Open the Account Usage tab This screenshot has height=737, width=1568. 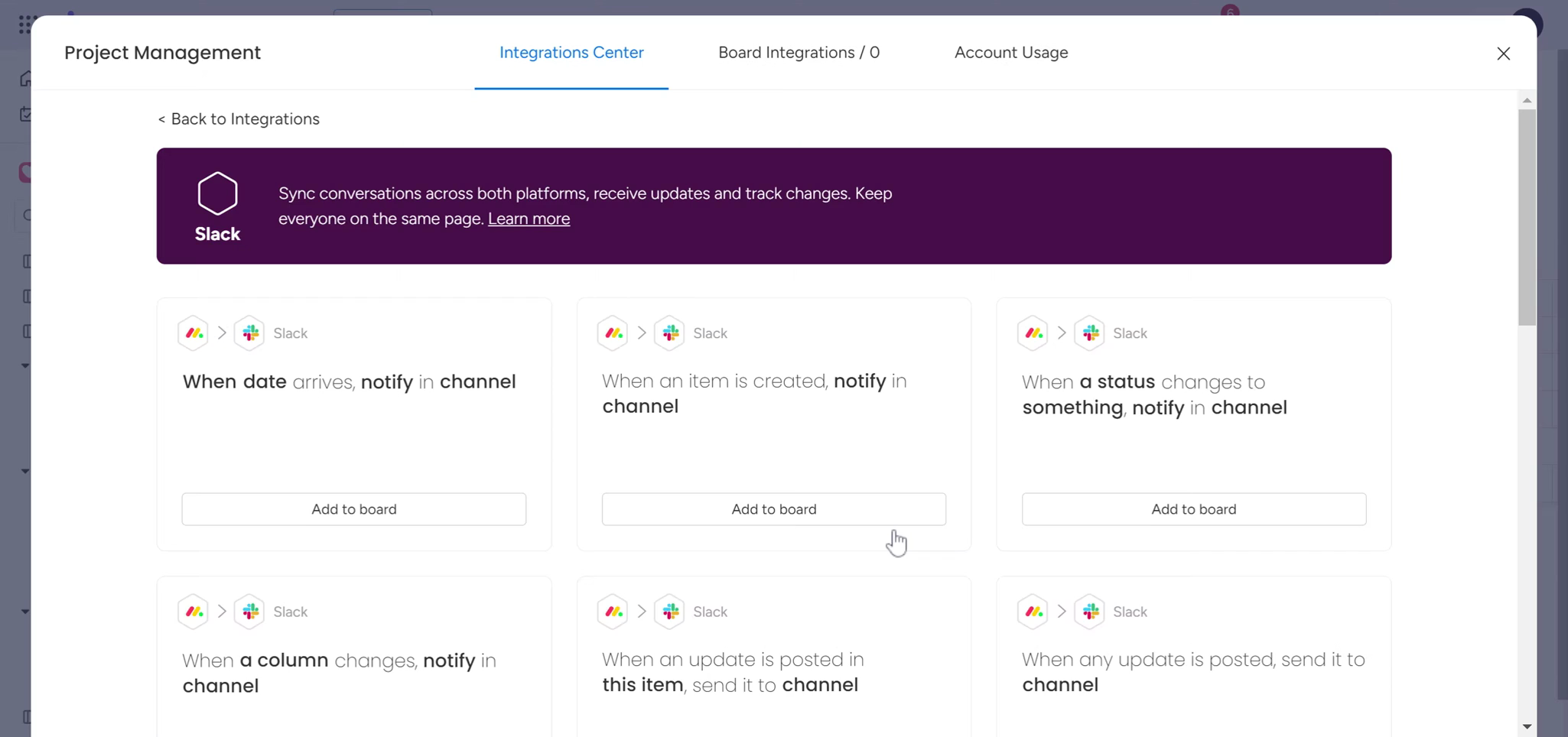[1011, 53]
